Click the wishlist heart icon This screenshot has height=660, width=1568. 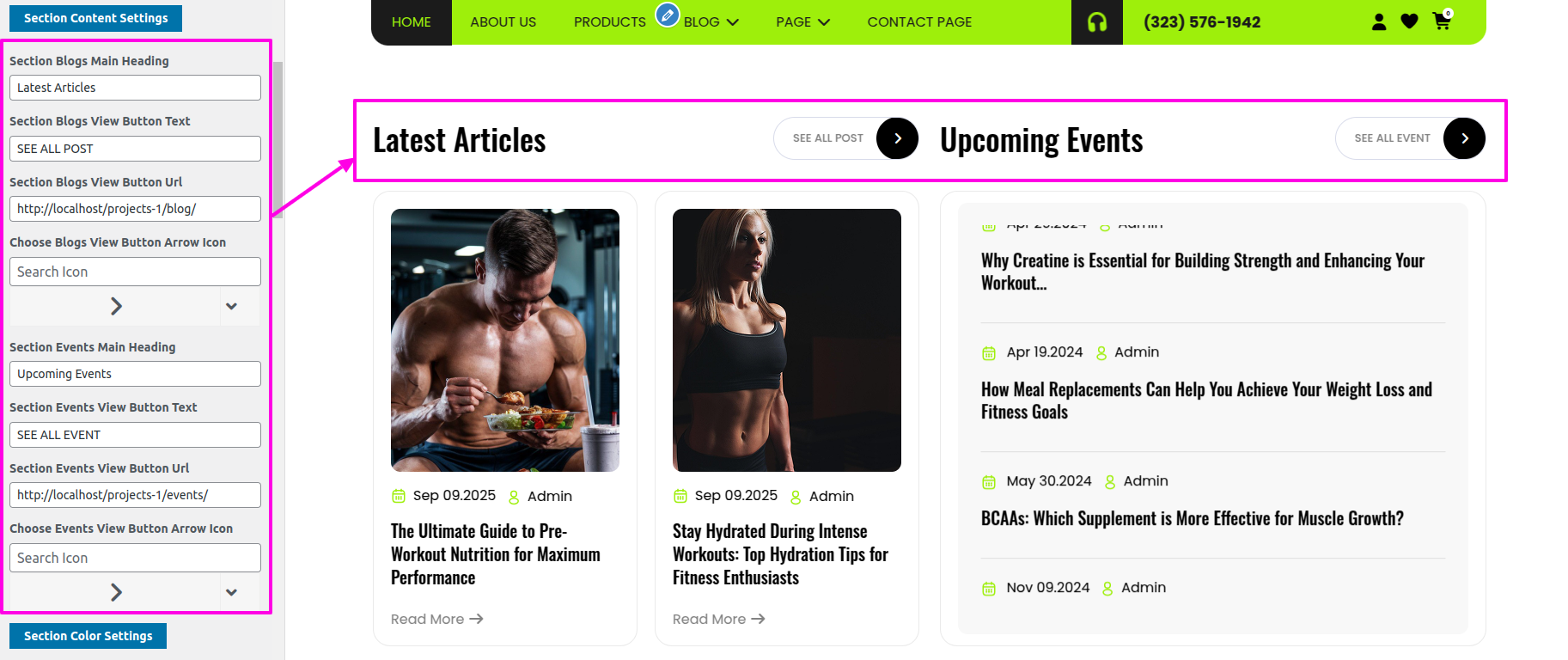pyautogui.click(x=1409, y=21)
